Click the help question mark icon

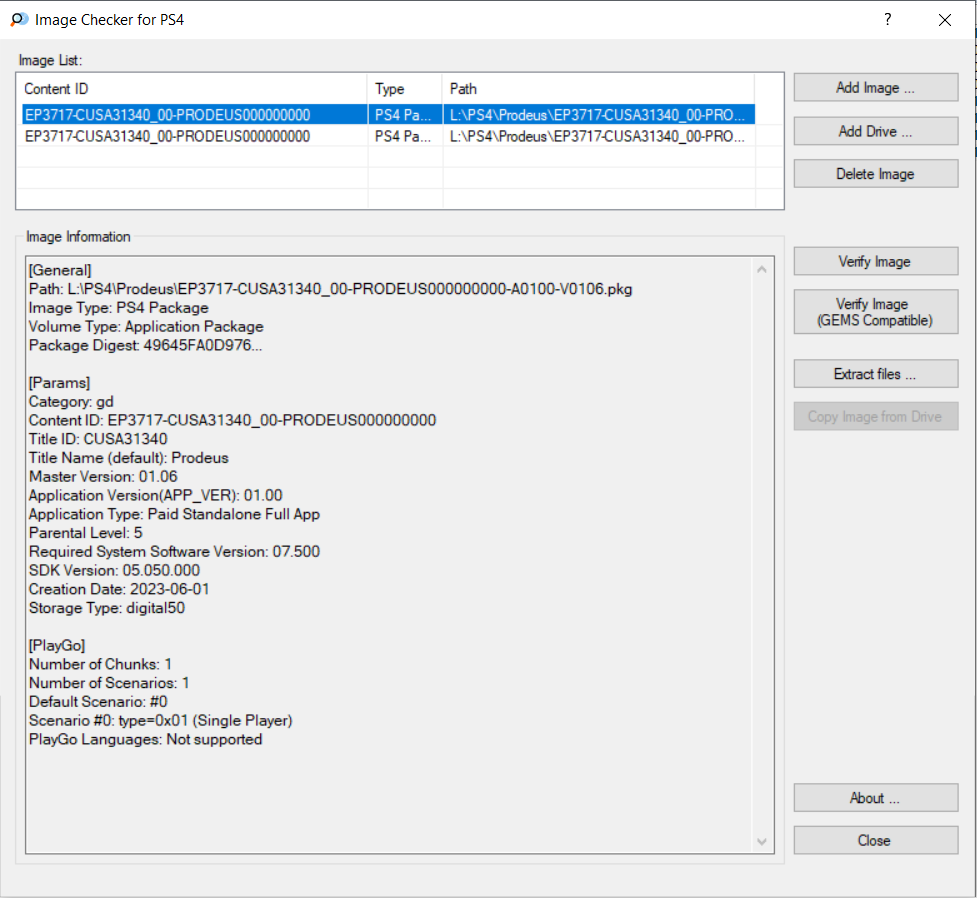(x=887, y=19)
